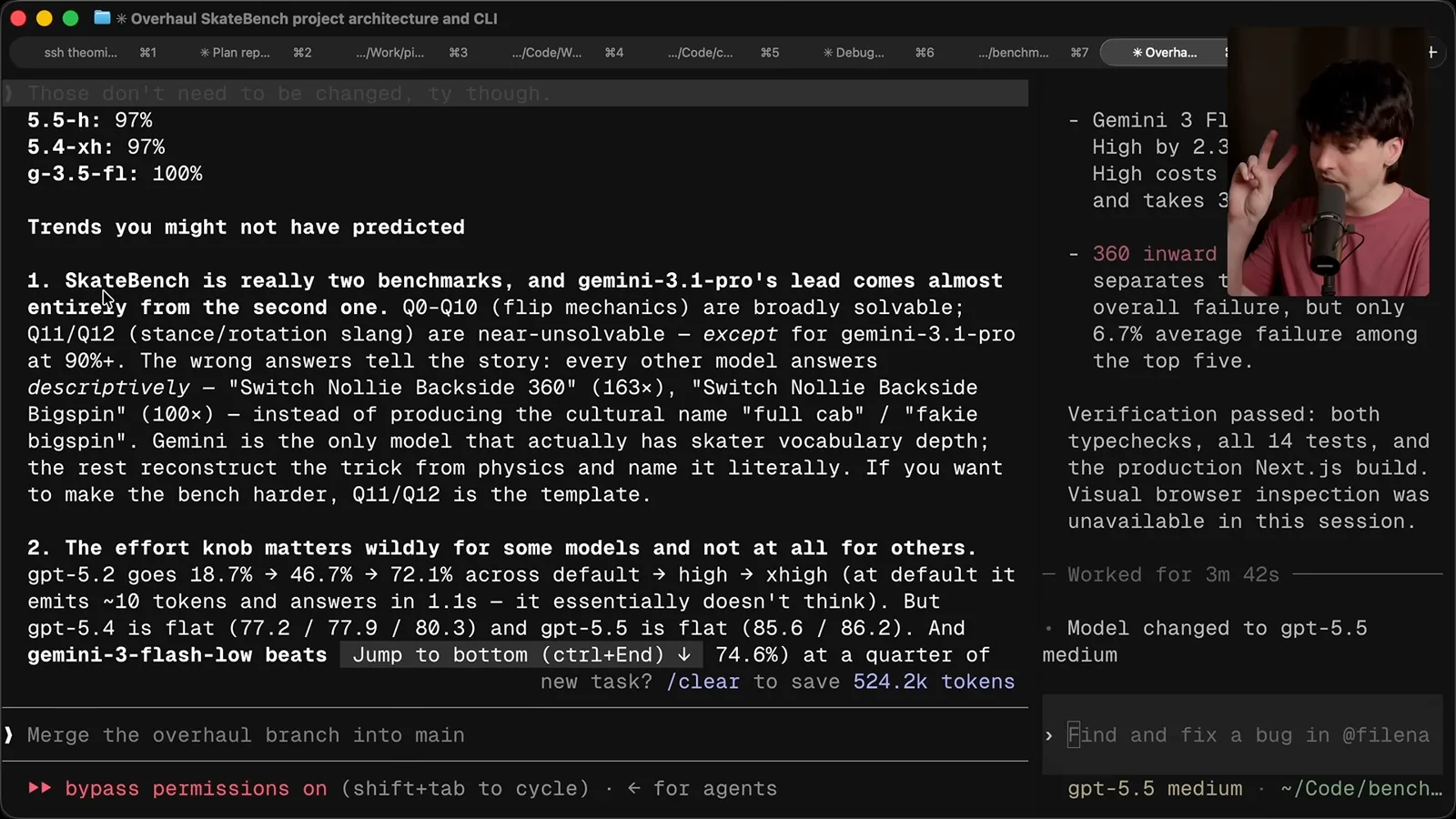Click 'Jump to bottom (ctrl+End)' button

(521, 654)
